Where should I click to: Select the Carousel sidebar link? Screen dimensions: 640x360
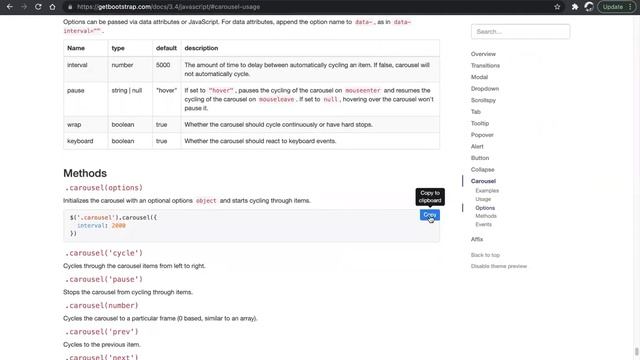coord(483,181)
